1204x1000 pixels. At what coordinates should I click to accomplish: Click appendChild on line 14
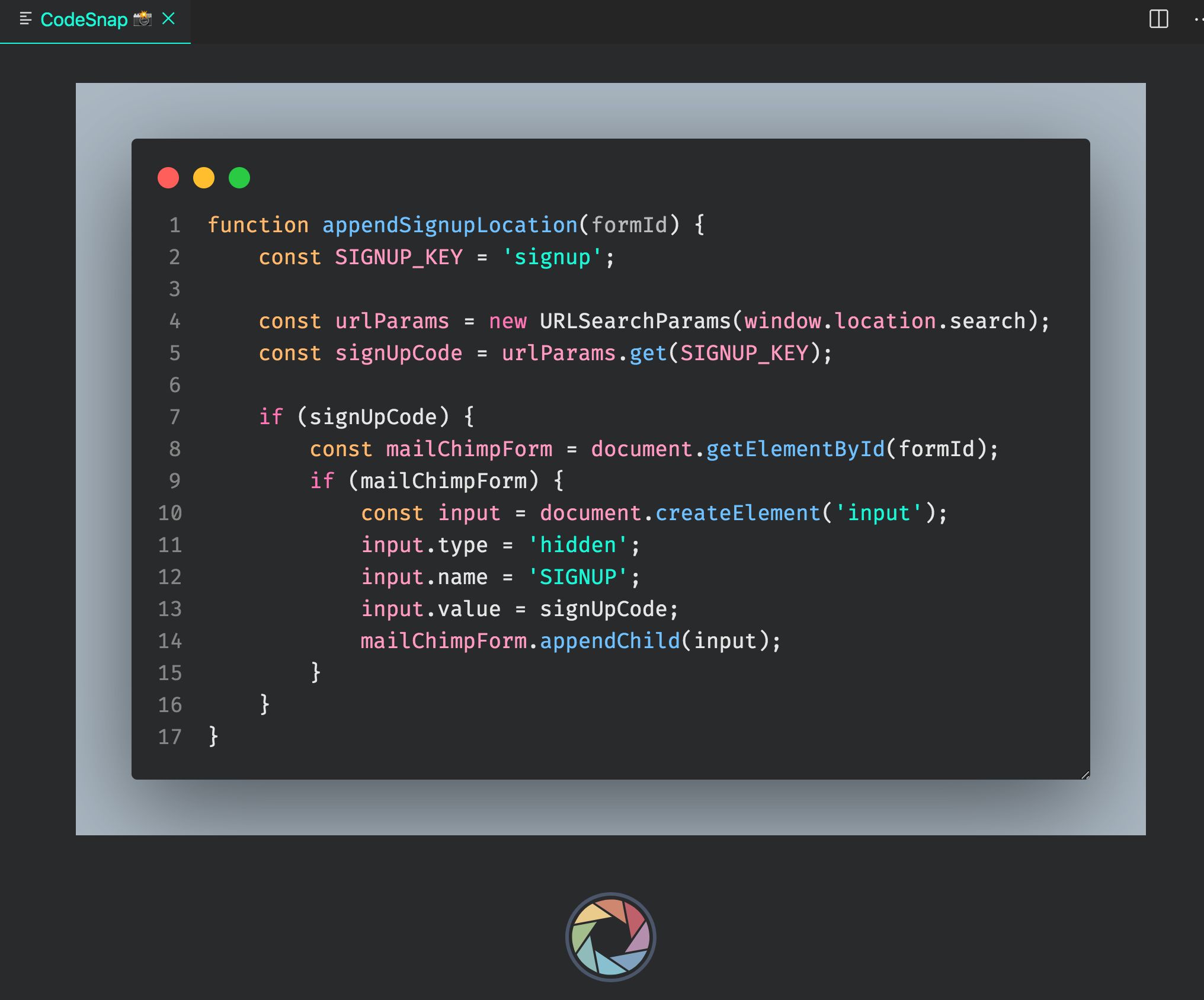point(610,640)
